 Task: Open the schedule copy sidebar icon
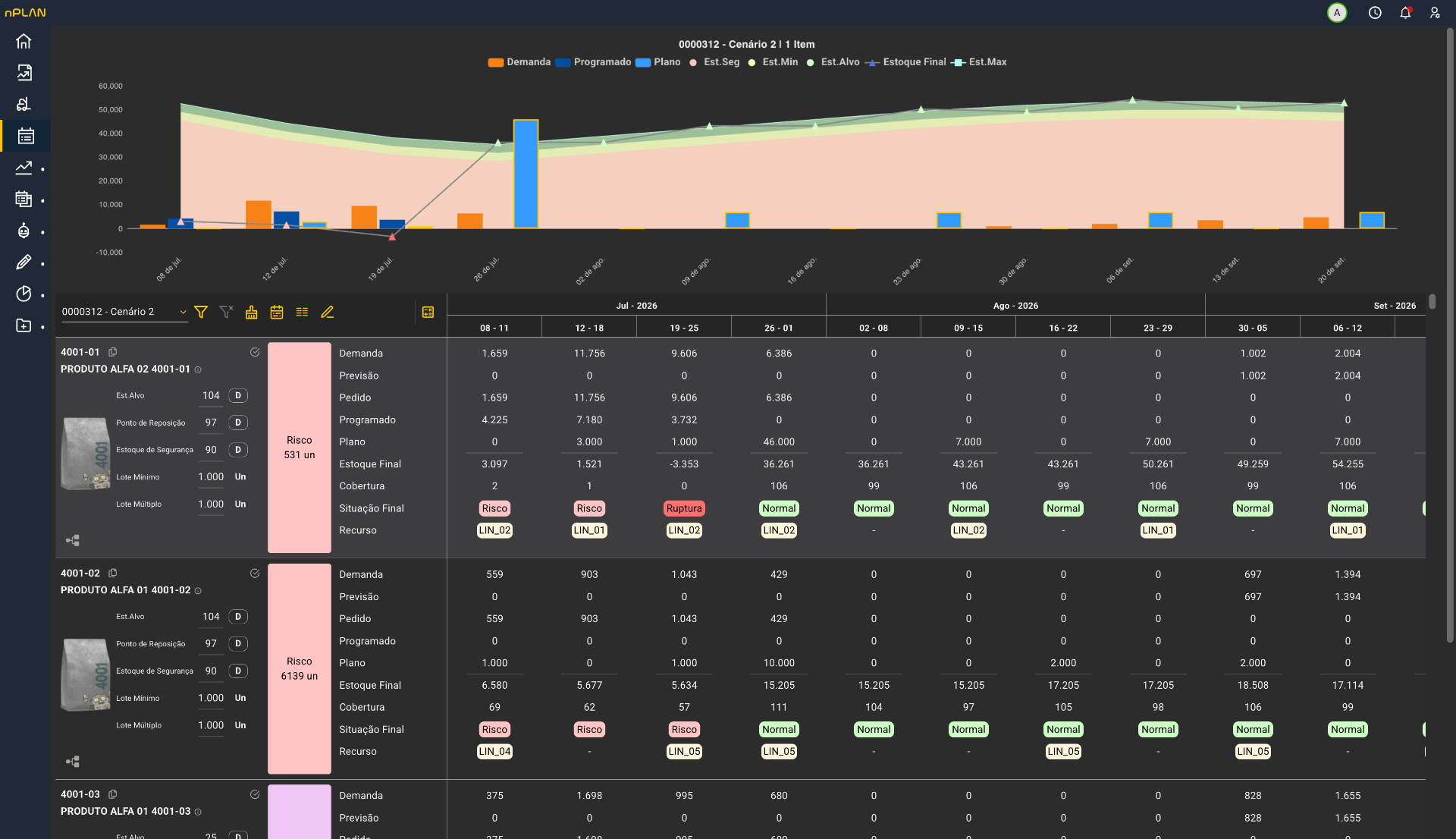(x=24, y=200)
